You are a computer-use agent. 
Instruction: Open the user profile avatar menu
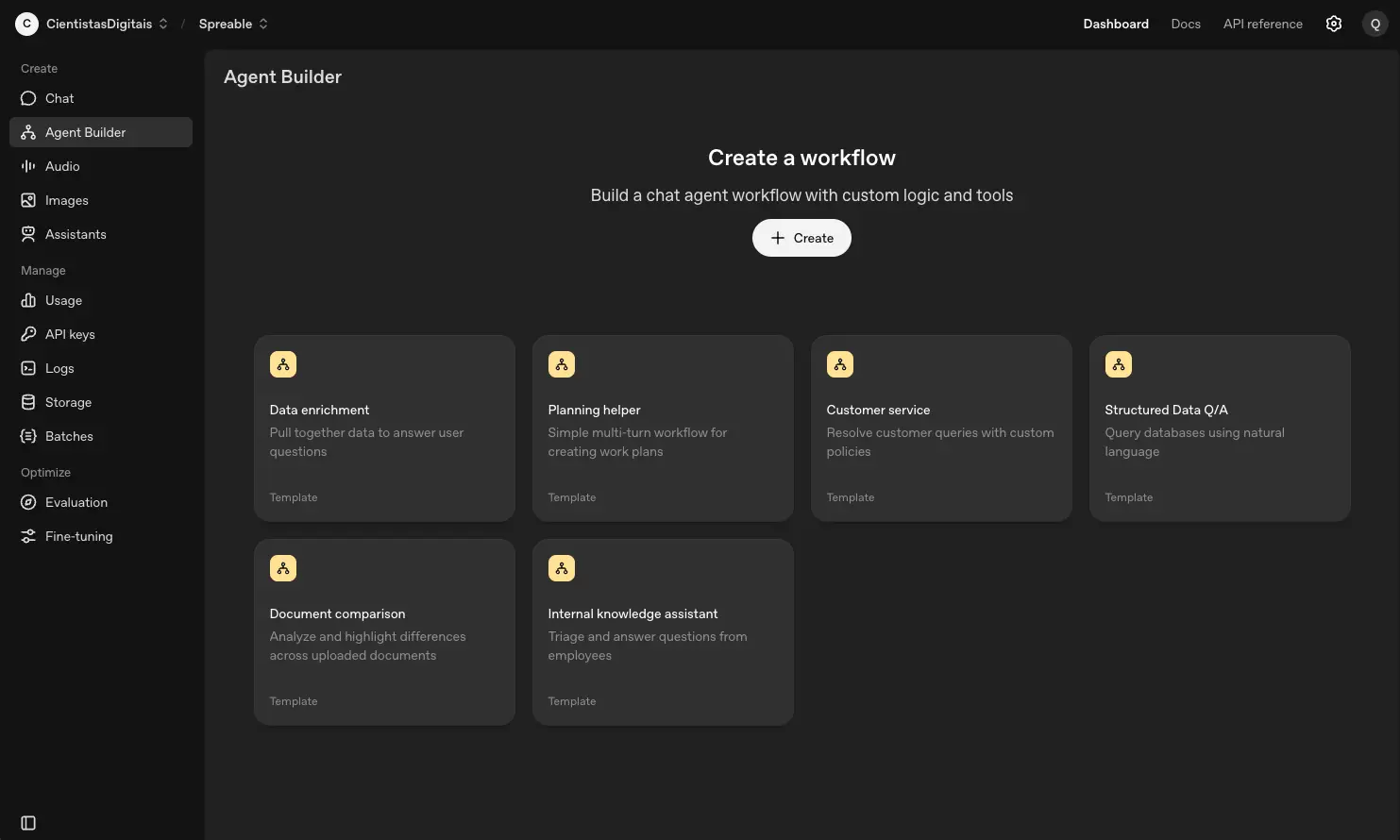tap(1375, 23)
